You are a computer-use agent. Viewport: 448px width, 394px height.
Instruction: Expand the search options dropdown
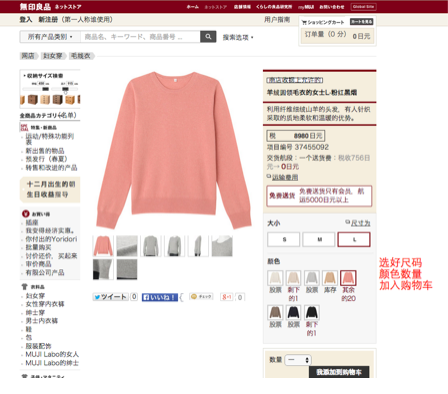coord(238,37)
